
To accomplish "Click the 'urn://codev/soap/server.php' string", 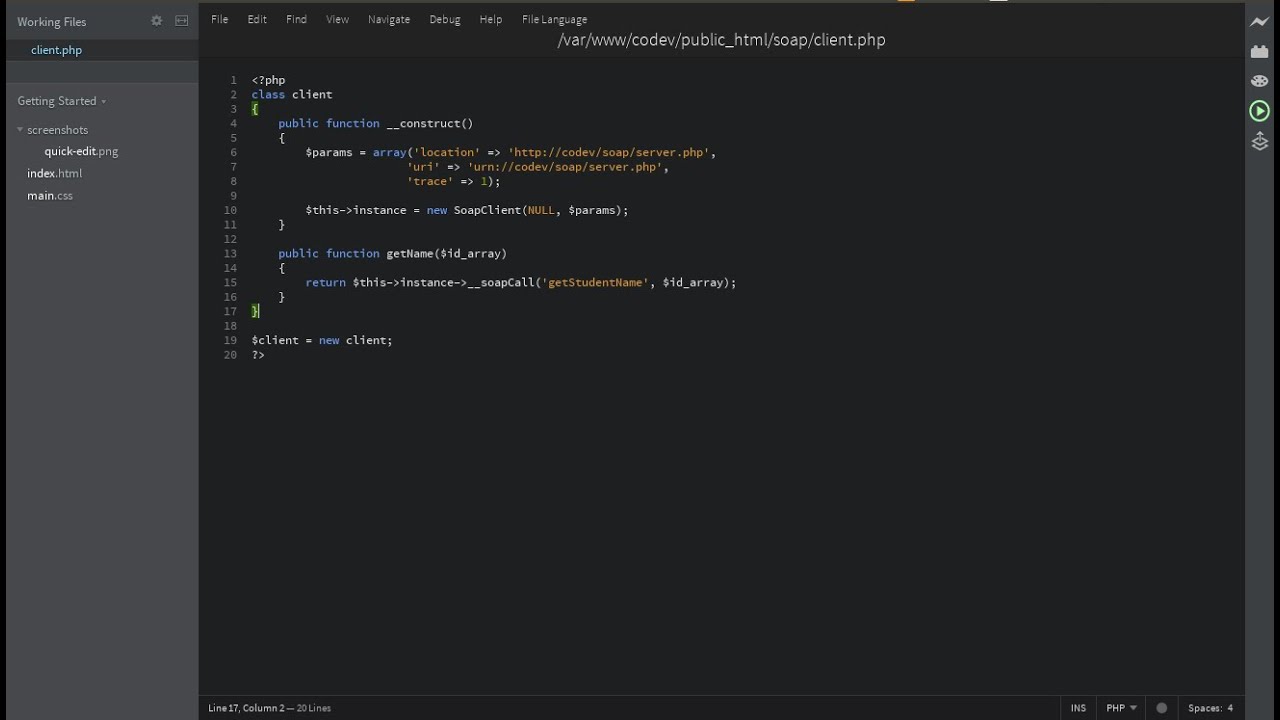I will click(565, 167).
